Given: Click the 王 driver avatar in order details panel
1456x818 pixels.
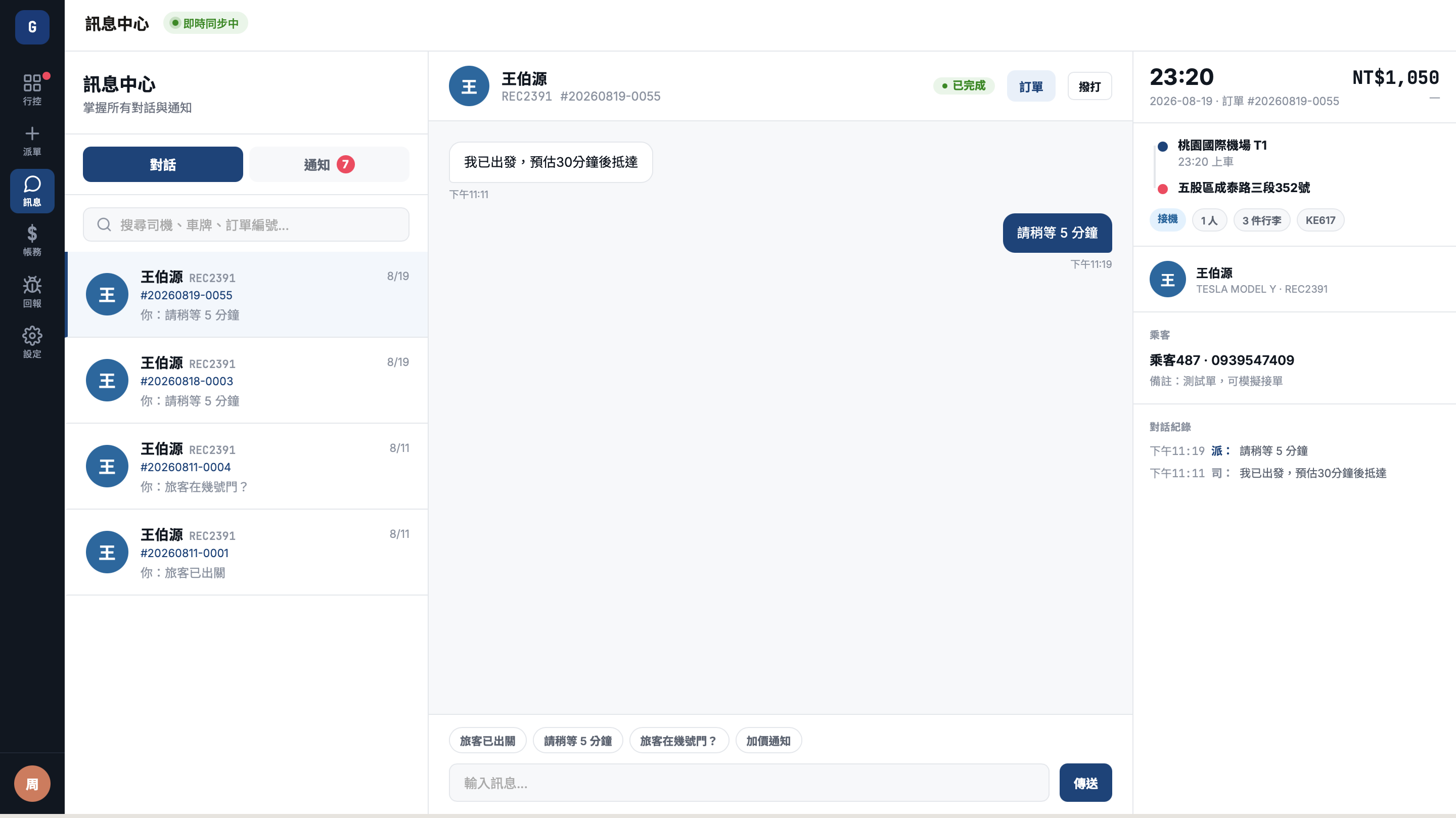Looking at the screenshot, I should point(1167,279).
